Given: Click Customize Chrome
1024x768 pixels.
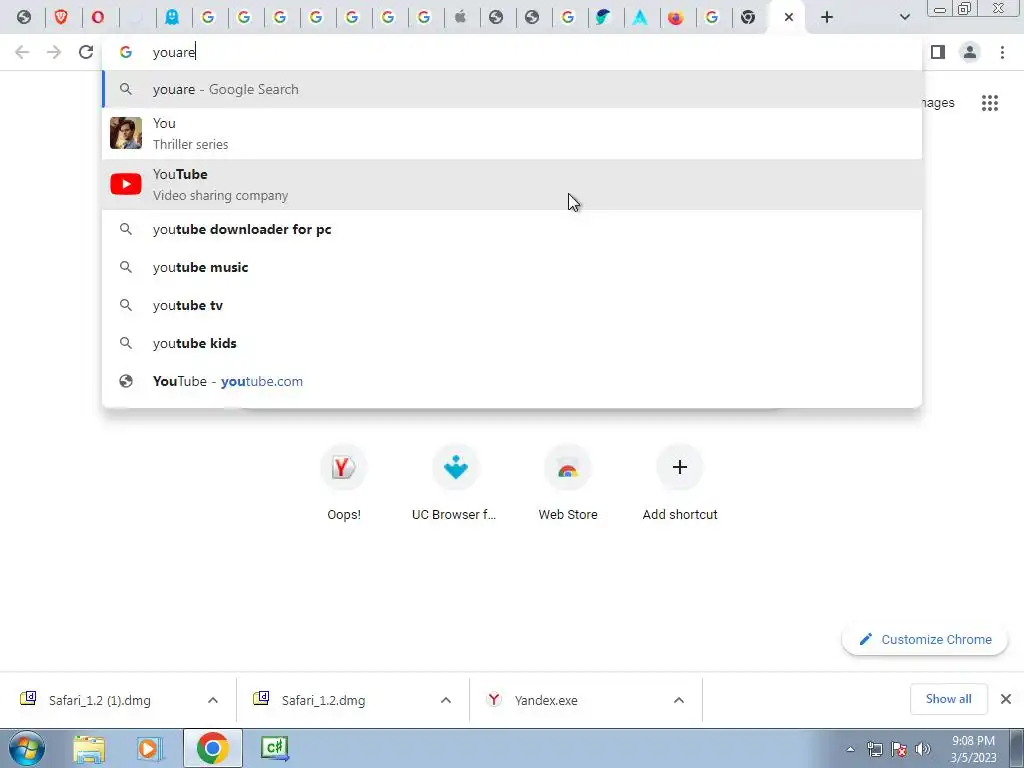Looking at the screenshot, I should click(x=925, y=639).
